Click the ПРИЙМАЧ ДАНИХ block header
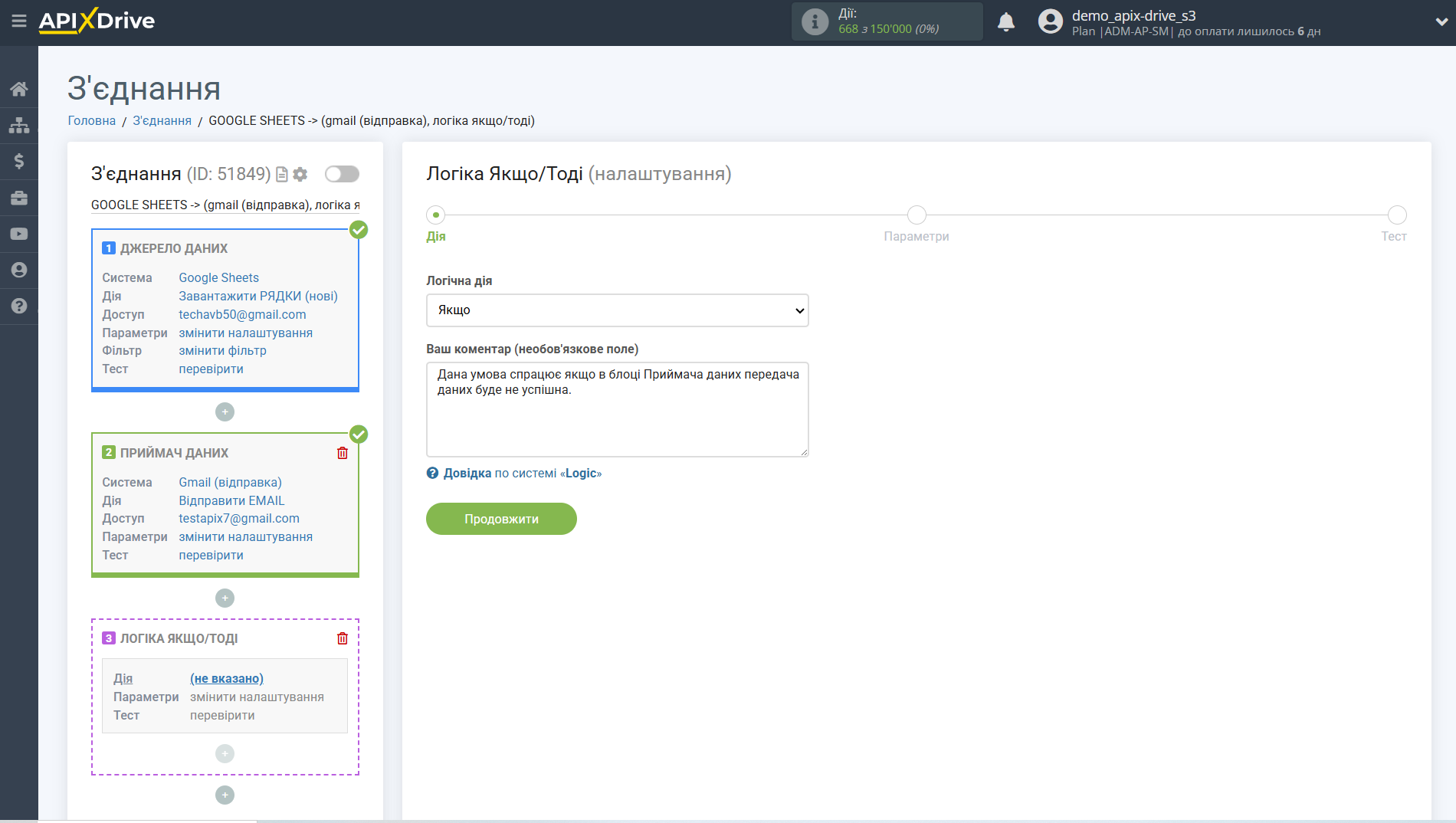This screenshot has height=823, width=1456. pos(174,453)
